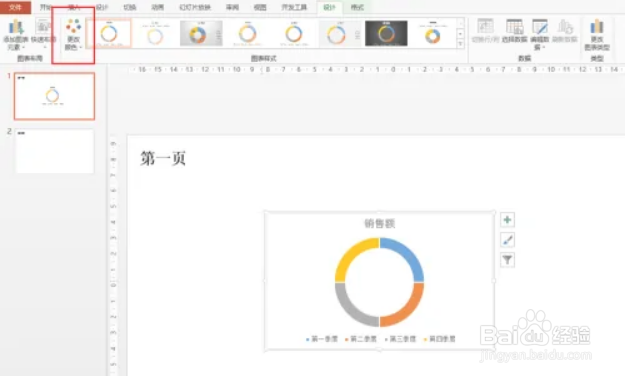Switch to the 开始 (Home) tab
625x376 pixels.
click(x=45, y=7)
